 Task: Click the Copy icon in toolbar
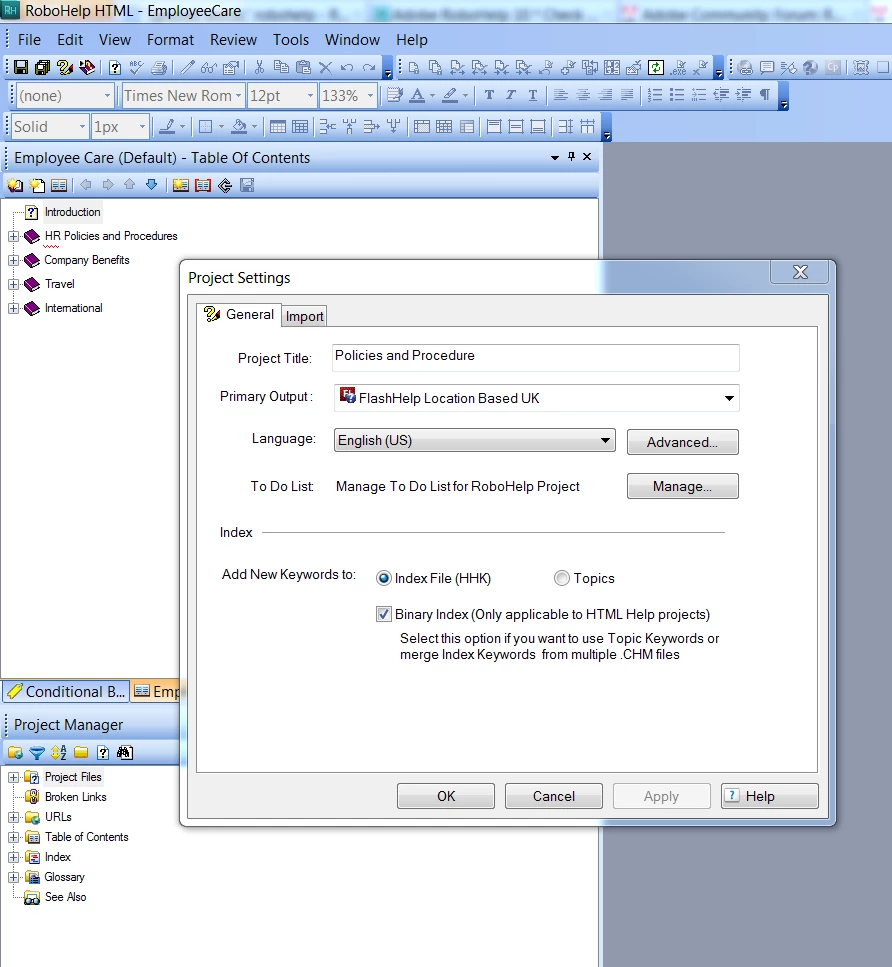(x=281, y=67)
